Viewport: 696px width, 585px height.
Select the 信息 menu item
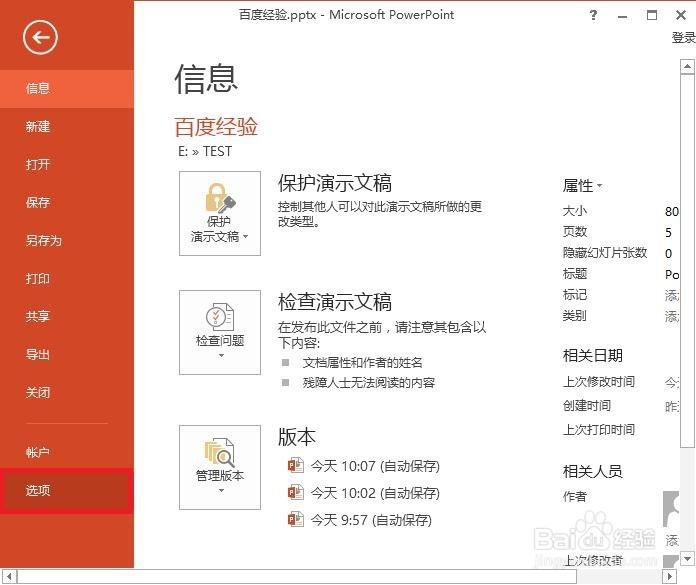67,88
